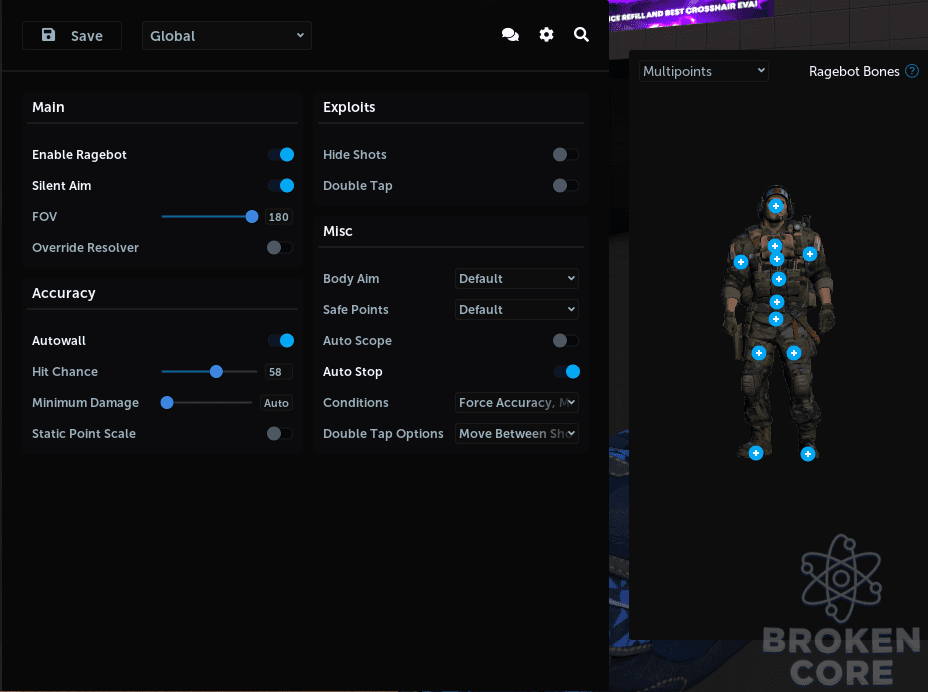Click the Accuracy section heading

coord(63,294)
